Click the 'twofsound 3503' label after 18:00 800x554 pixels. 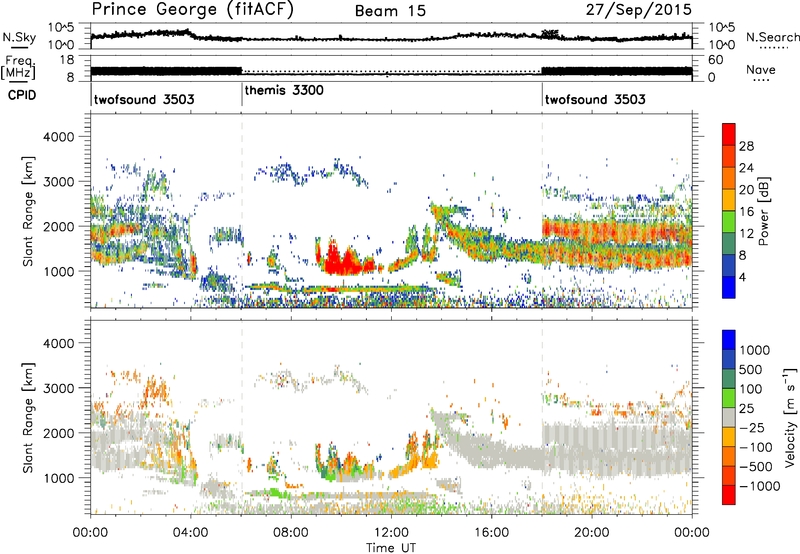[595, 99]
